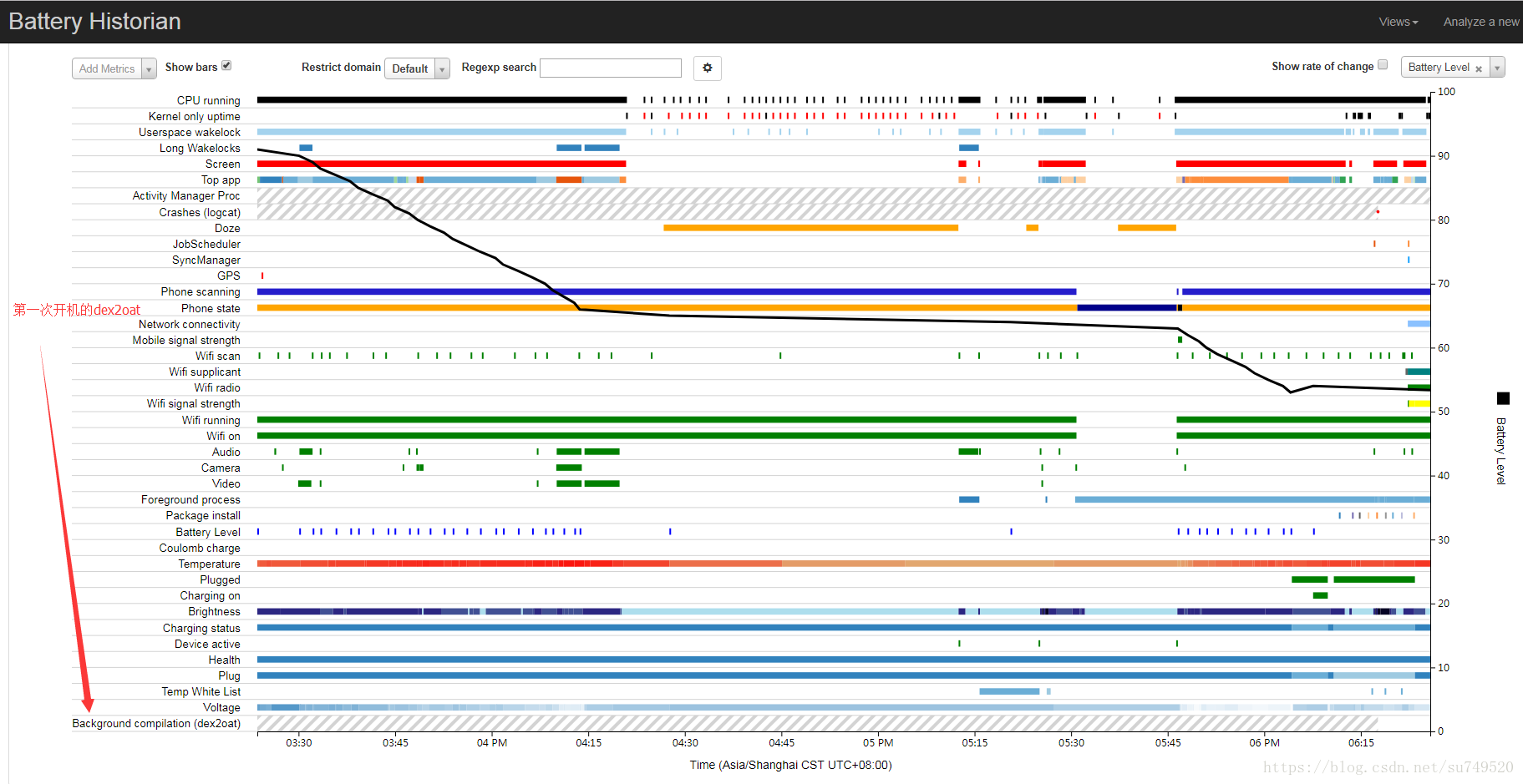Open the settings gear button

707,68
